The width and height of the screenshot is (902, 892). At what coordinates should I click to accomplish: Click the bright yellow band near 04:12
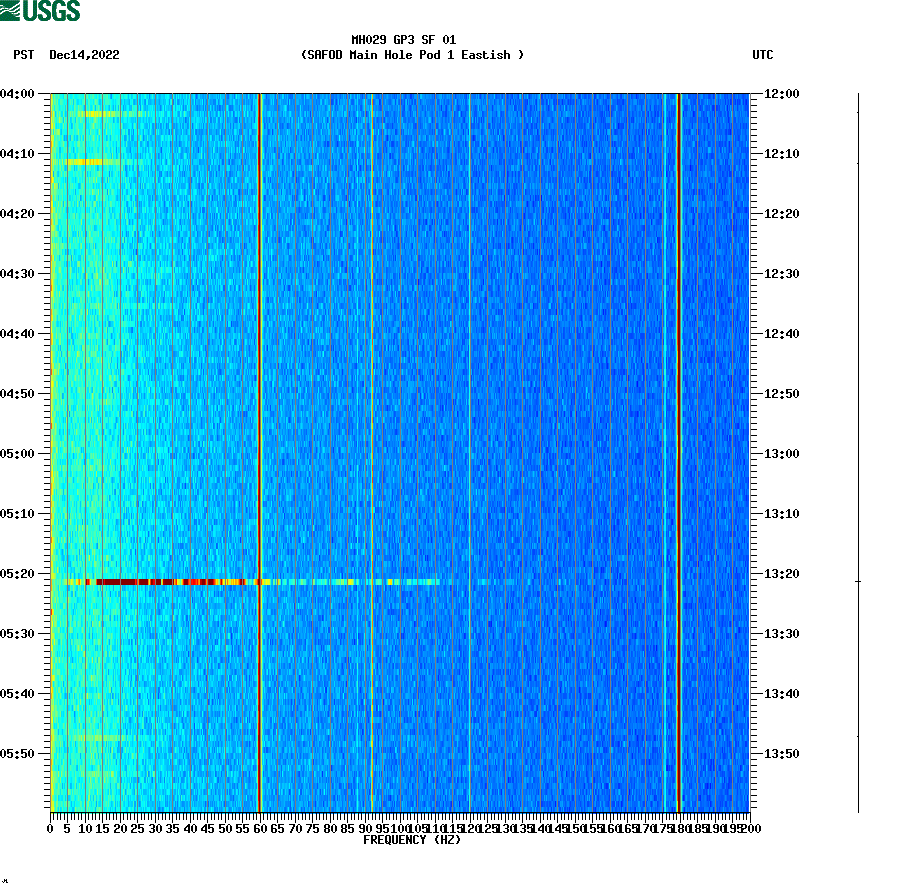click(x=90, y=160)
